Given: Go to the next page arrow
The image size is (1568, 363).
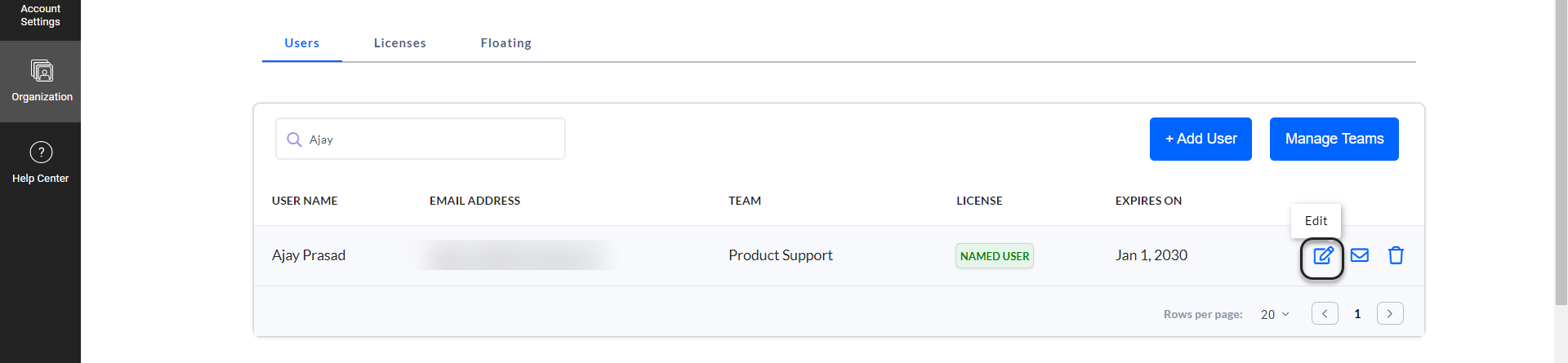Looking at the screenshot, I should point(1390,313).
